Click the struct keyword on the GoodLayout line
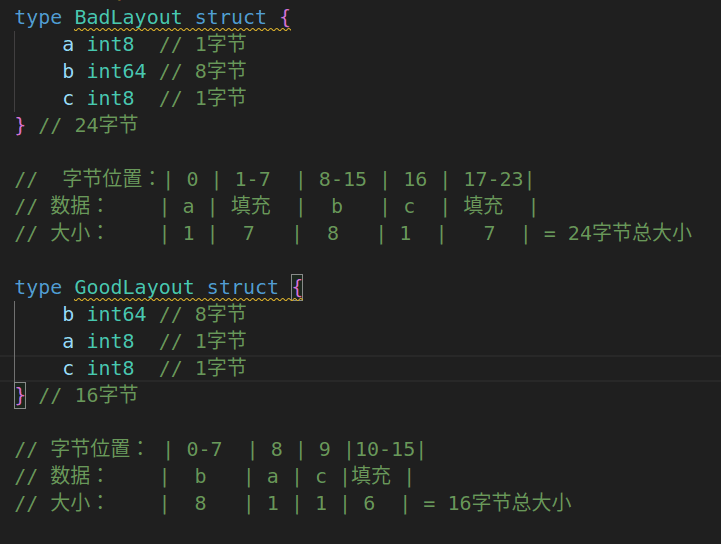Viewport: 721px width, 544px height. pos(243,288)
